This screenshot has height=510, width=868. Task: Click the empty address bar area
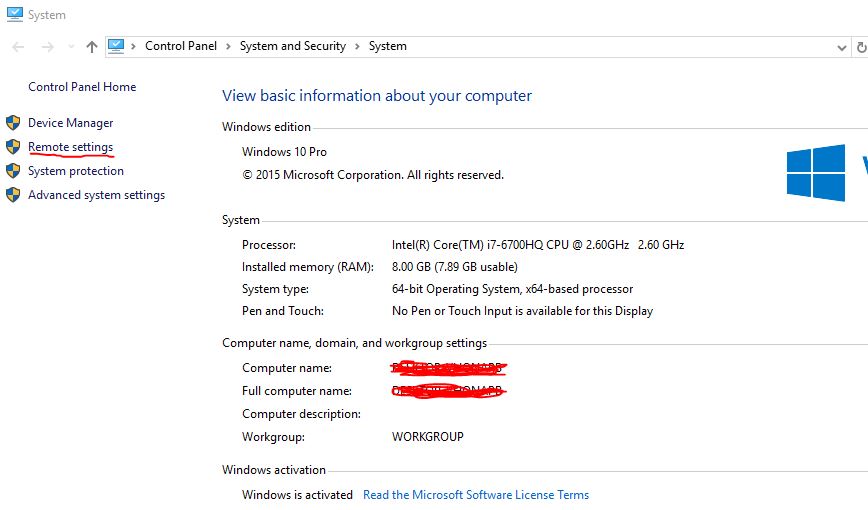(620, 47)
